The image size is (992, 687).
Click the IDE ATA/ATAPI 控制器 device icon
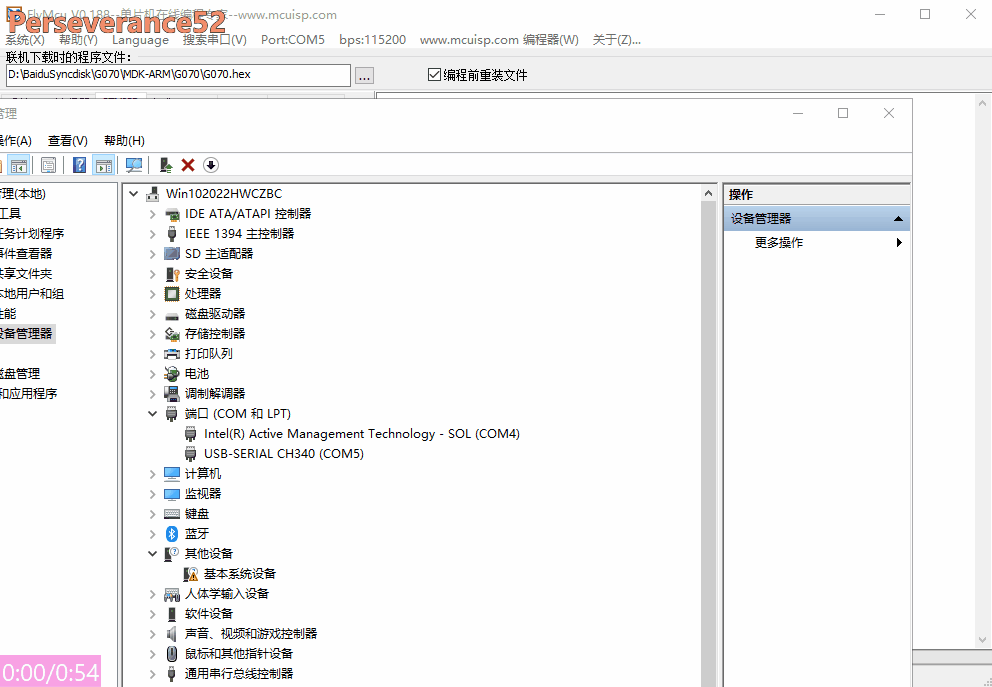172,214
